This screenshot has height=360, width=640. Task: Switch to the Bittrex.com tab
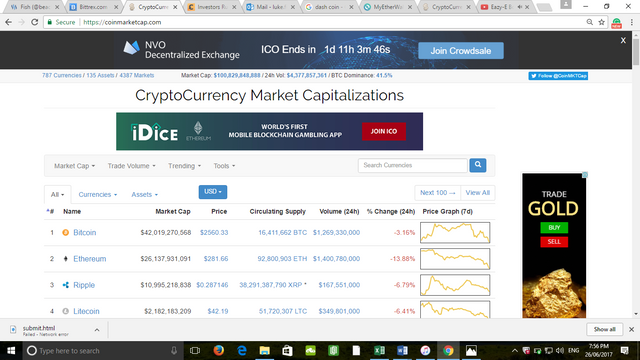coord(93,7)
